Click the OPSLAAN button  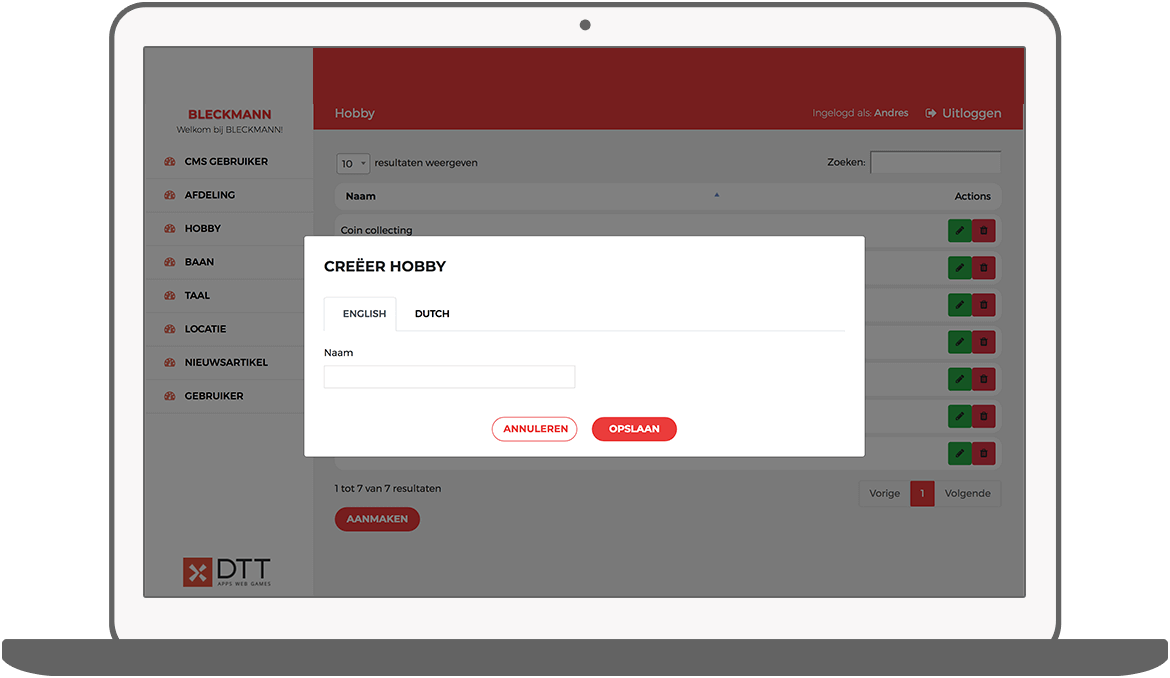(x=634, y=429)
